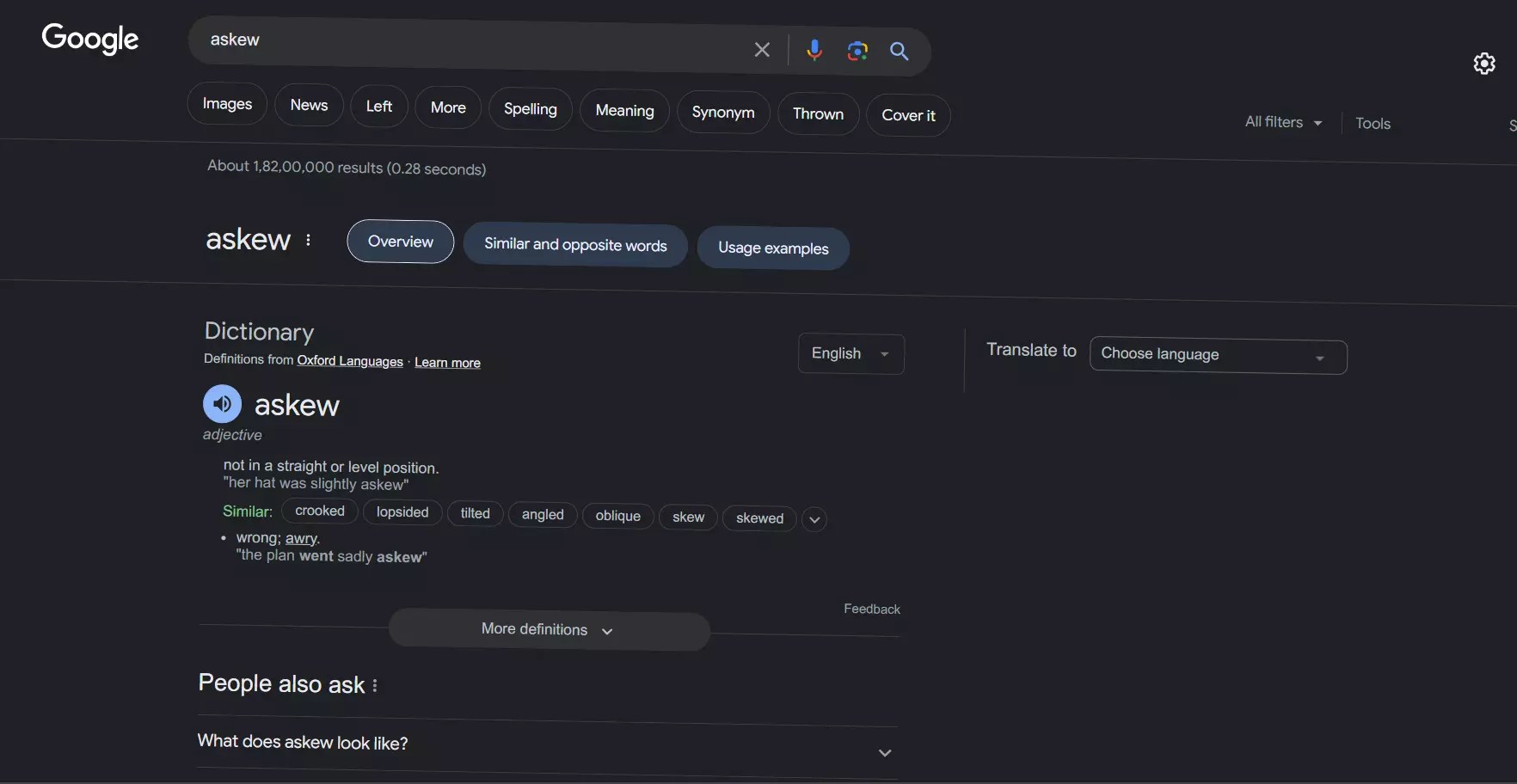Click the Google logo
1517x784 pixels.
point(90,39)
